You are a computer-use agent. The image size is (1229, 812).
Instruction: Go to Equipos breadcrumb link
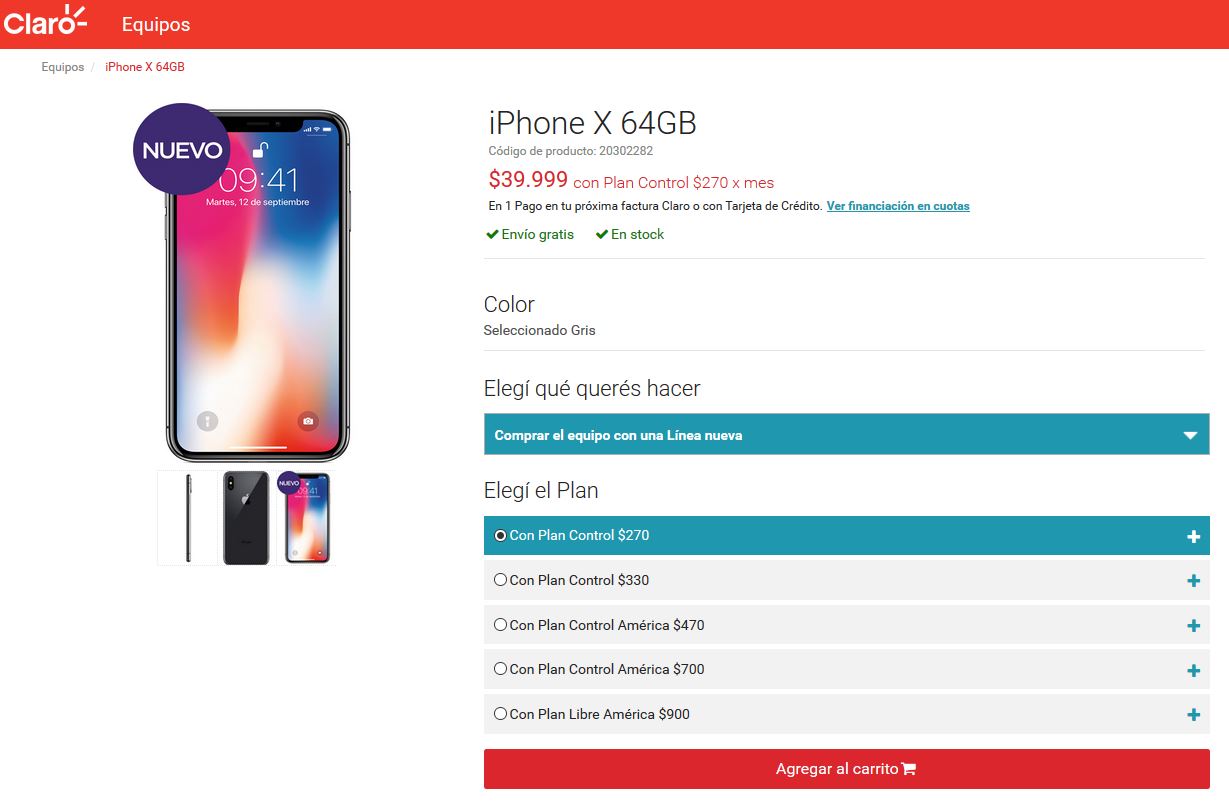point(63,67)
